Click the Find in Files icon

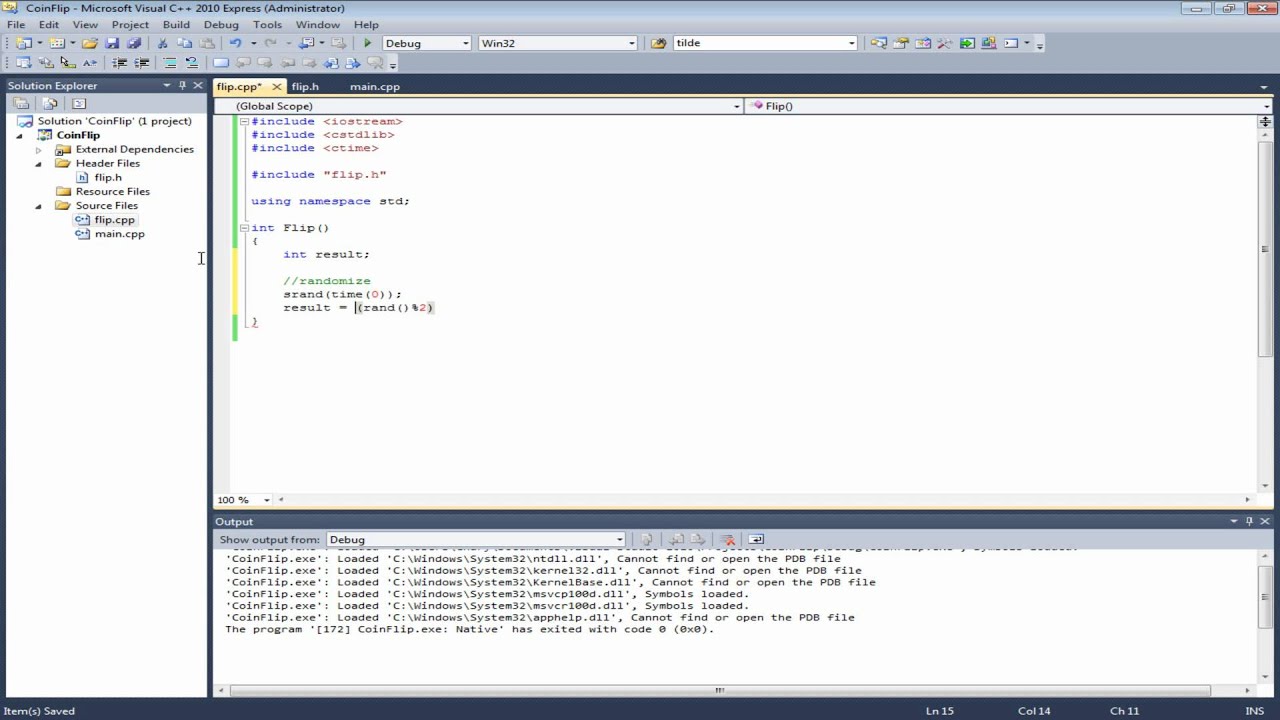[658, 43]
